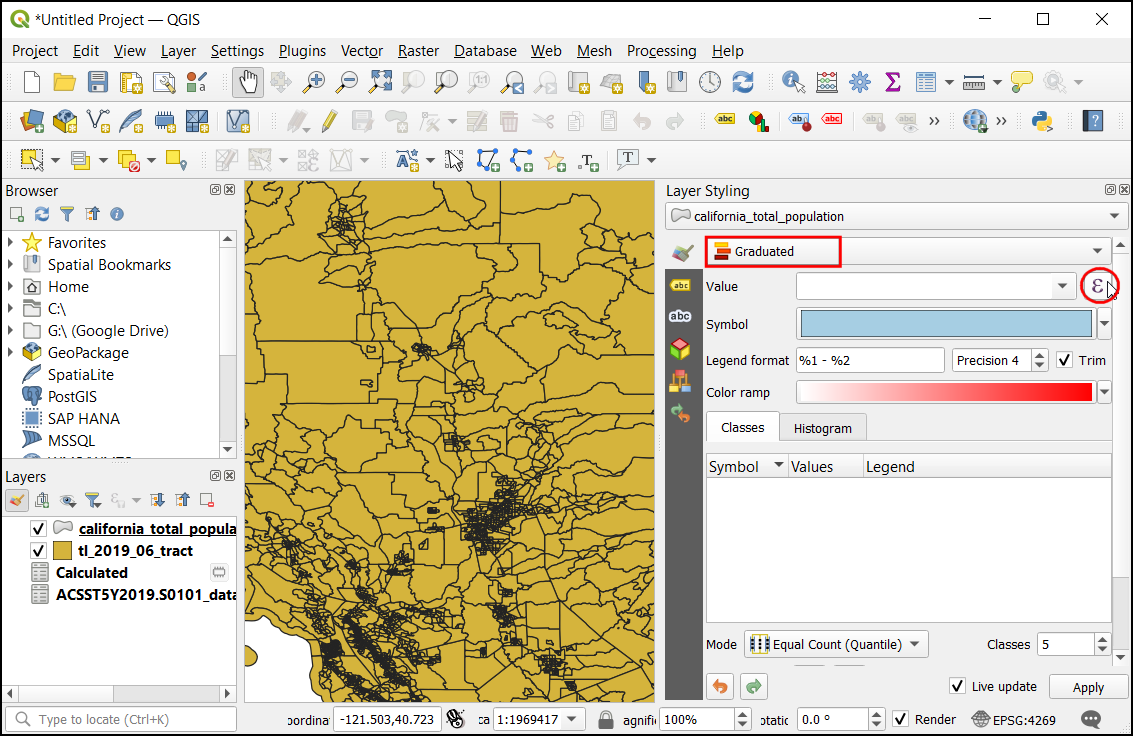The height and width of the screenshot is (736, 1133).
Task: Click the Save Project floppy icon
Action: (x=98, y=82)
